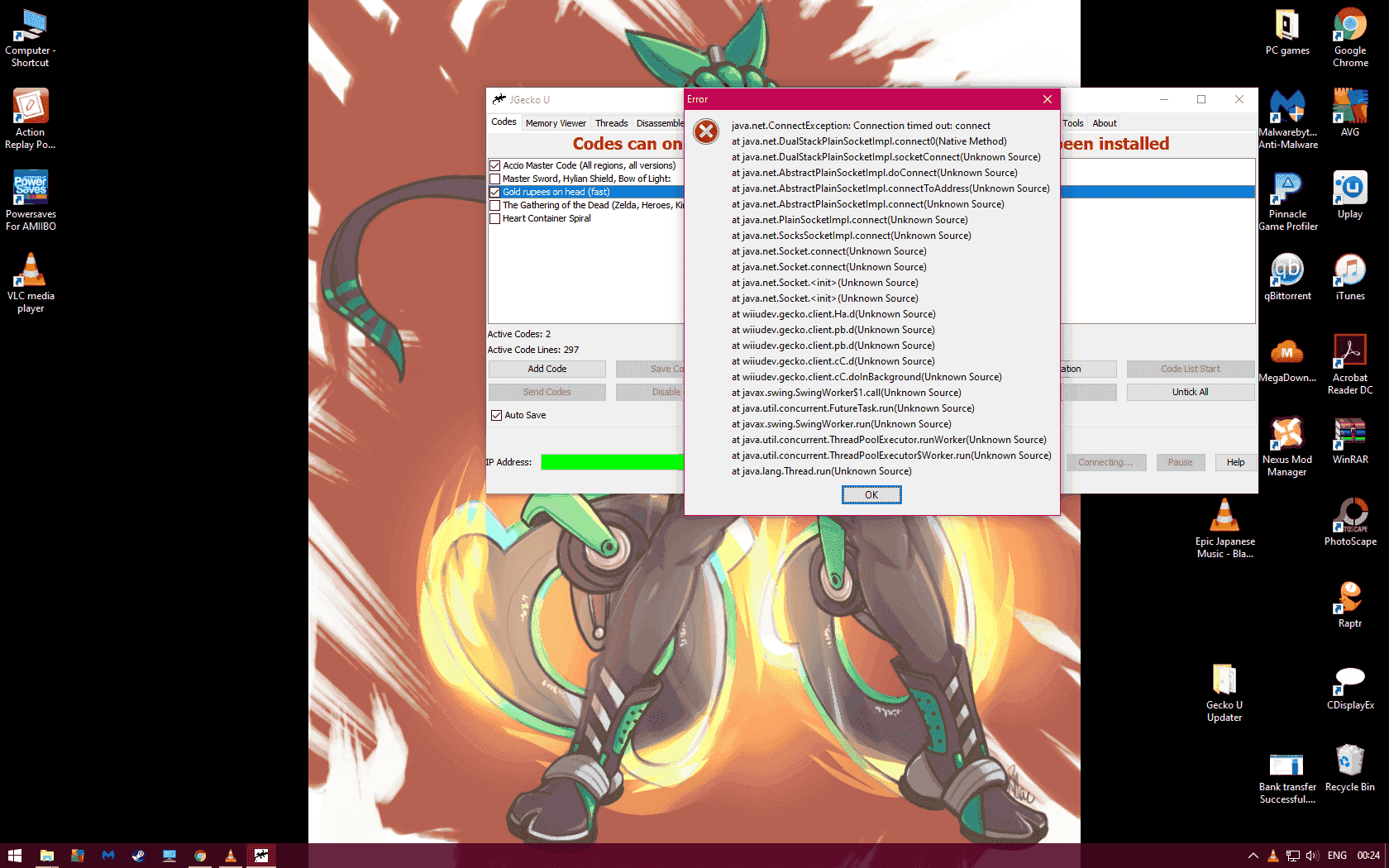This screenshot has width=1389, height=868.
Task: Select the Acrobat Reader DC icon
Action: click(x=1350, y=365)
